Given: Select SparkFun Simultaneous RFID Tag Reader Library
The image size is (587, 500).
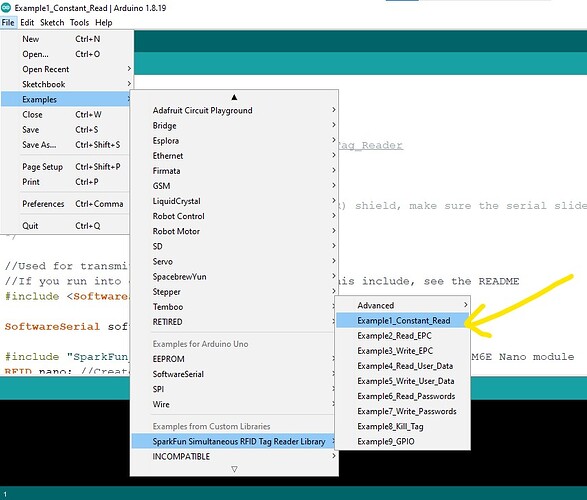Looking at the screenshot, I should (234, 441).
